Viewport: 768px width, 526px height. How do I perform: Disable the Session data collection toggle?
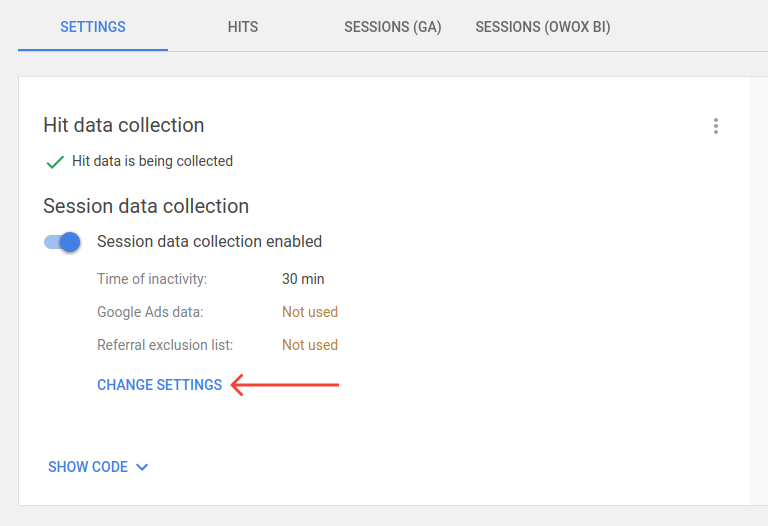[x=62, y=242]
